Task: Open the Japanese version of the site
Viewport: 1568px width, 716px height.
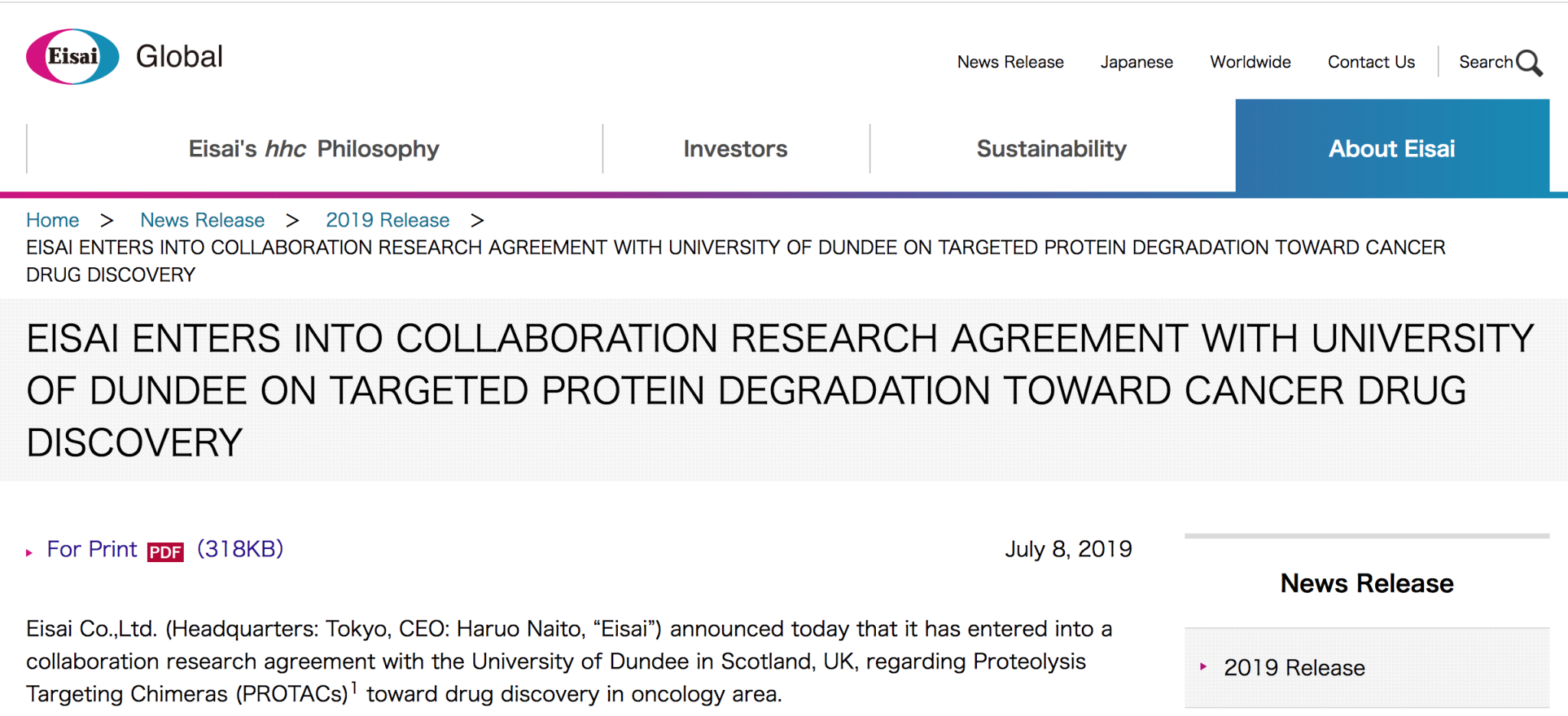Action: pos(1136,62)
